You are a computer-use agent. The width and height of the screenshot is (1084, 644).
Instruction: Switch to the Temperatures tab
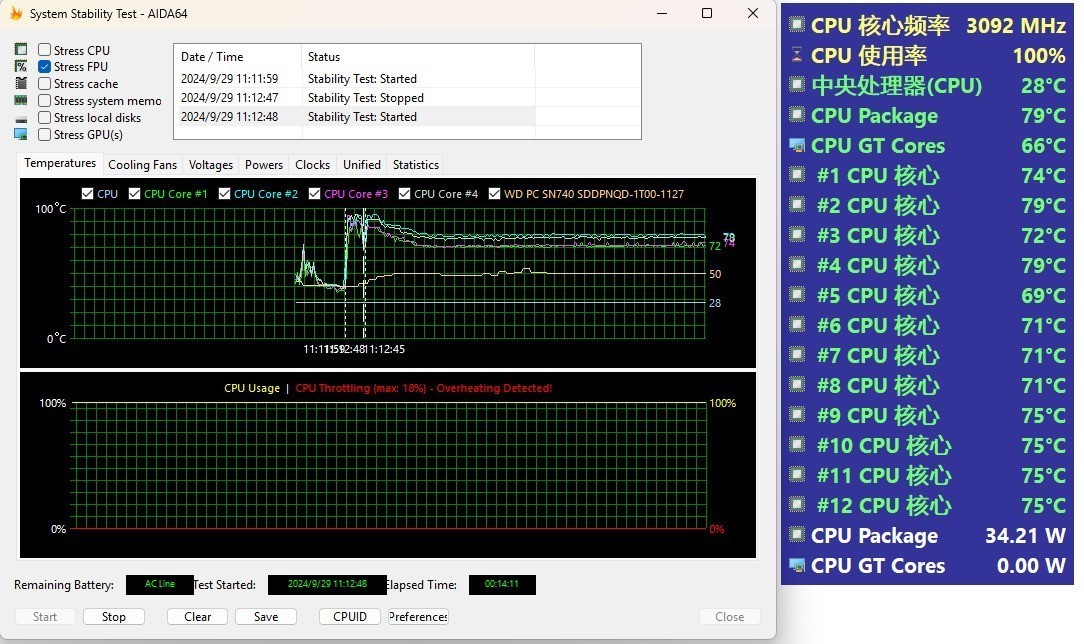[x=60, y=163]
